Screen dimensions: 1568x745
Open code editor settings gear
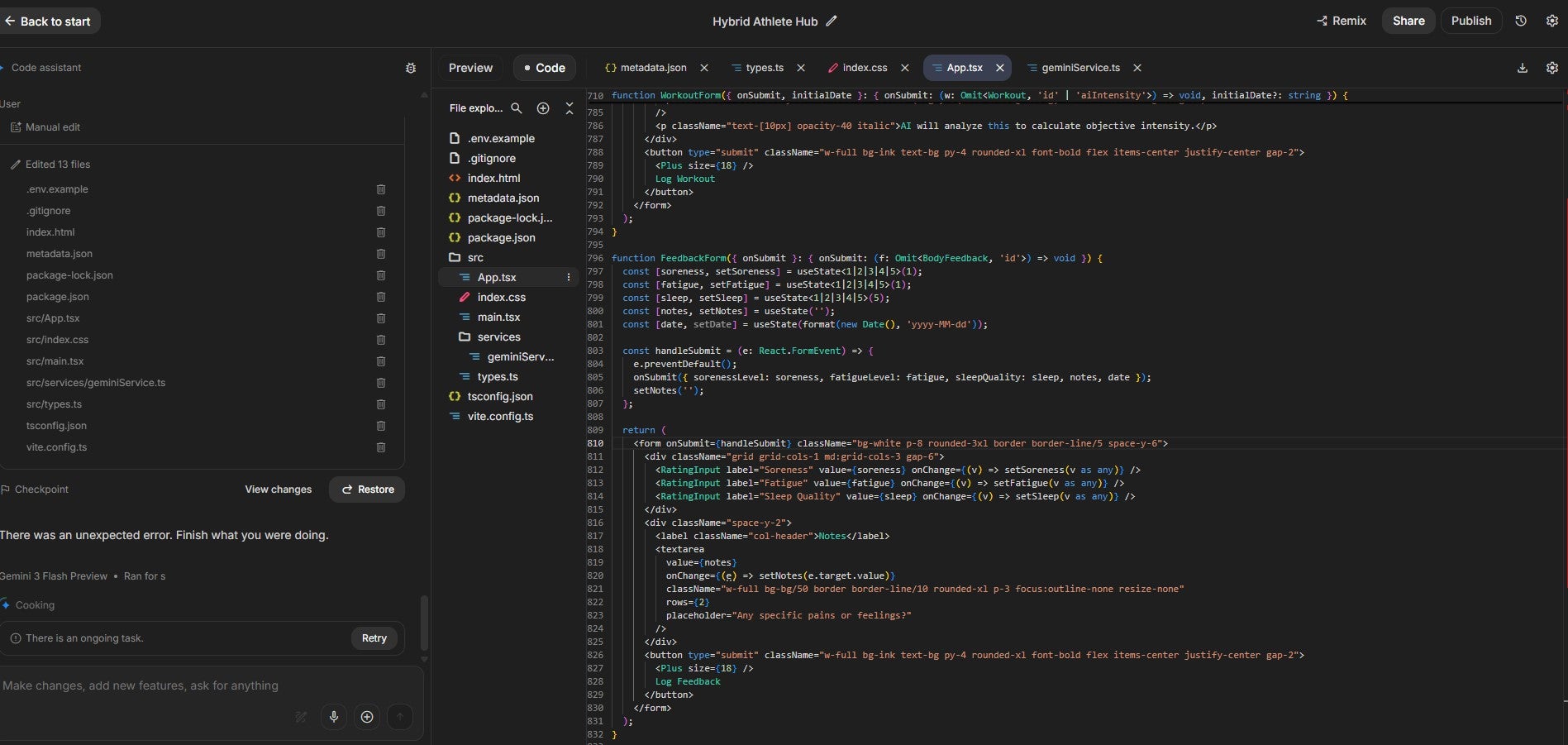coord(1552,68)
